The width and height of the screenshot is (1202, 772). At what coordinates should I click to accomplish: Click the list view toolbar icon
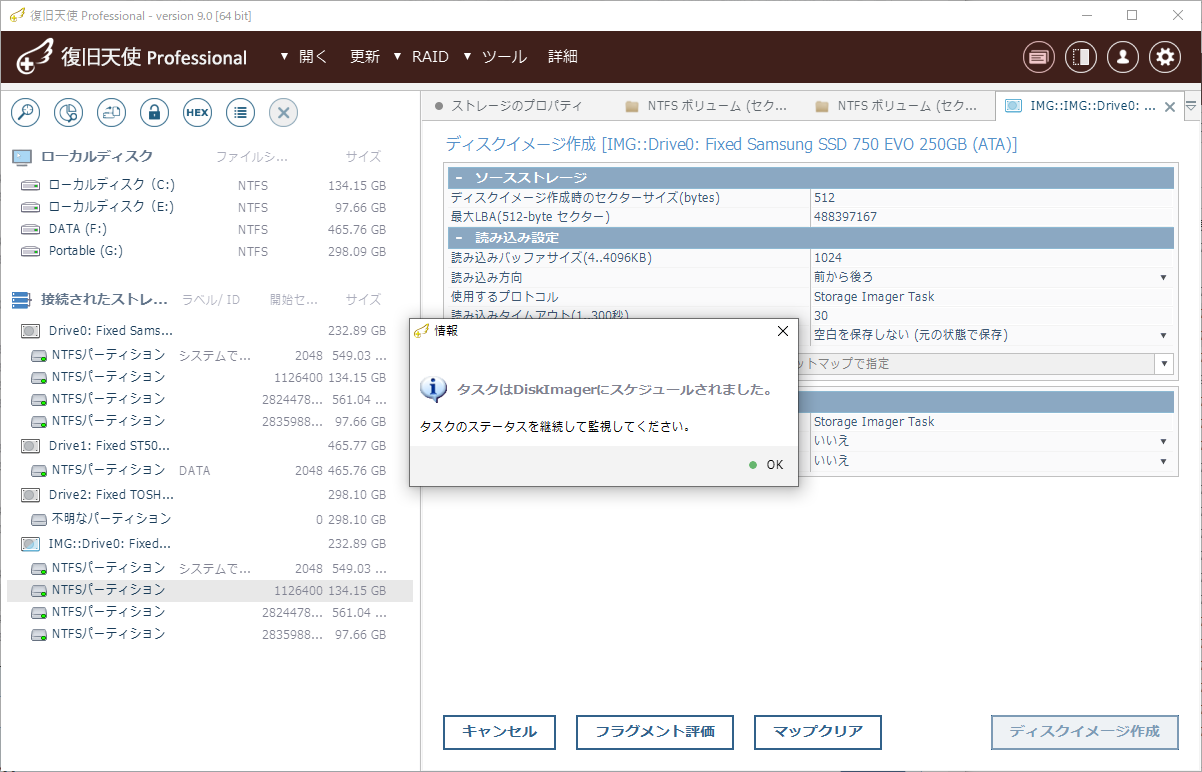point(240,113)
